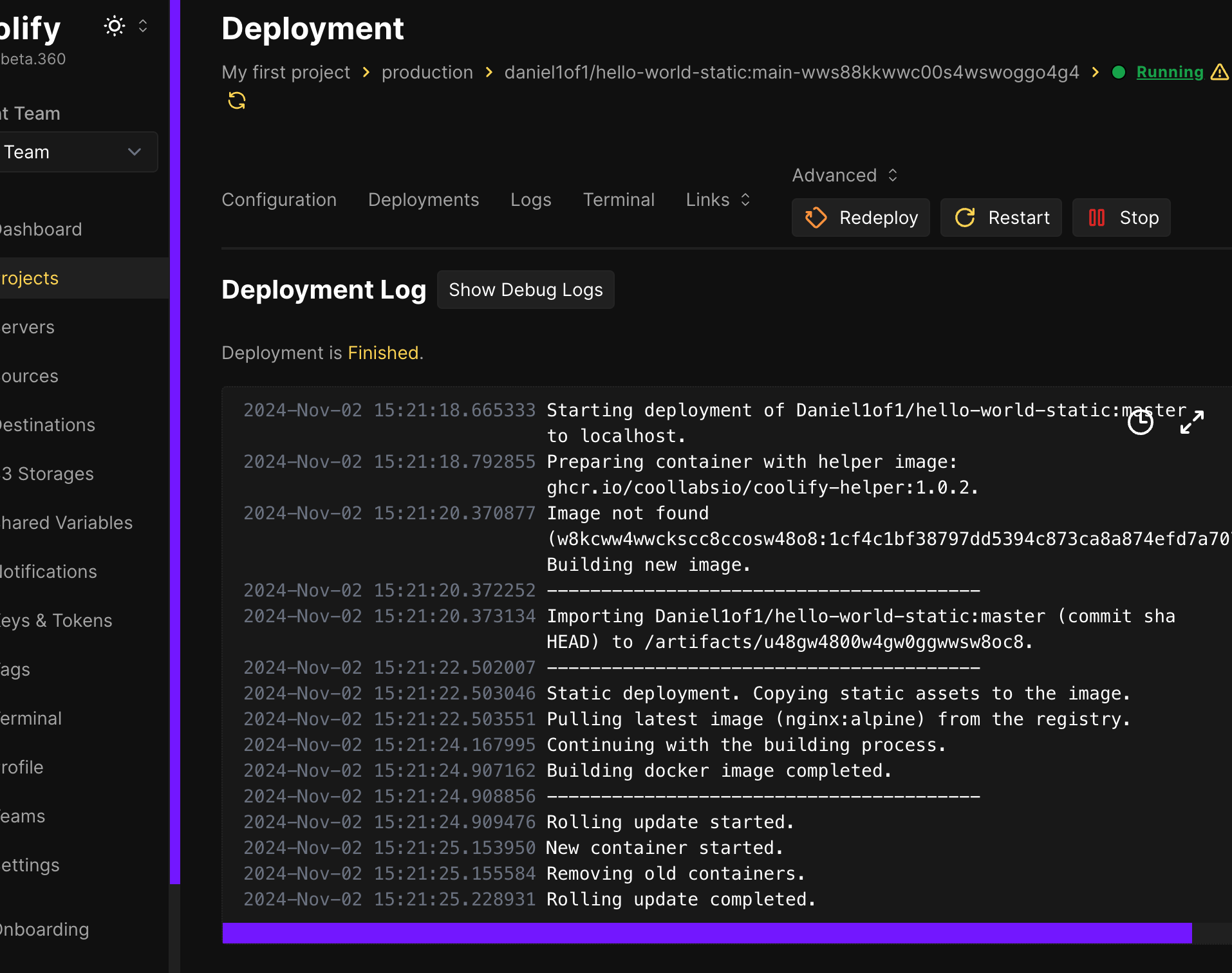
Task: Stop the running application
Action: [1121, 218]
